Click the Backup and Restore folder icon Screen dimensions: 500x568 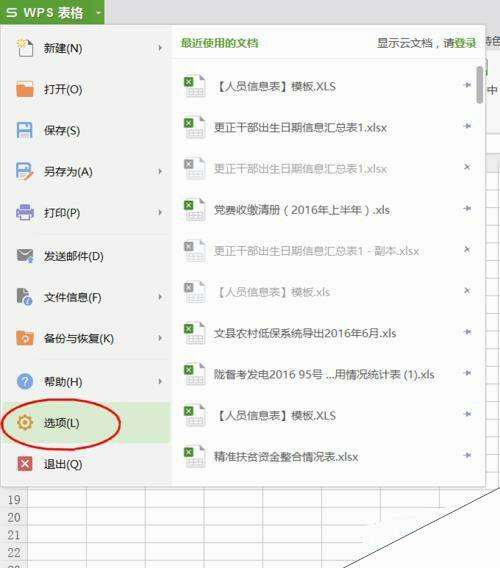(x=25, y=338)
